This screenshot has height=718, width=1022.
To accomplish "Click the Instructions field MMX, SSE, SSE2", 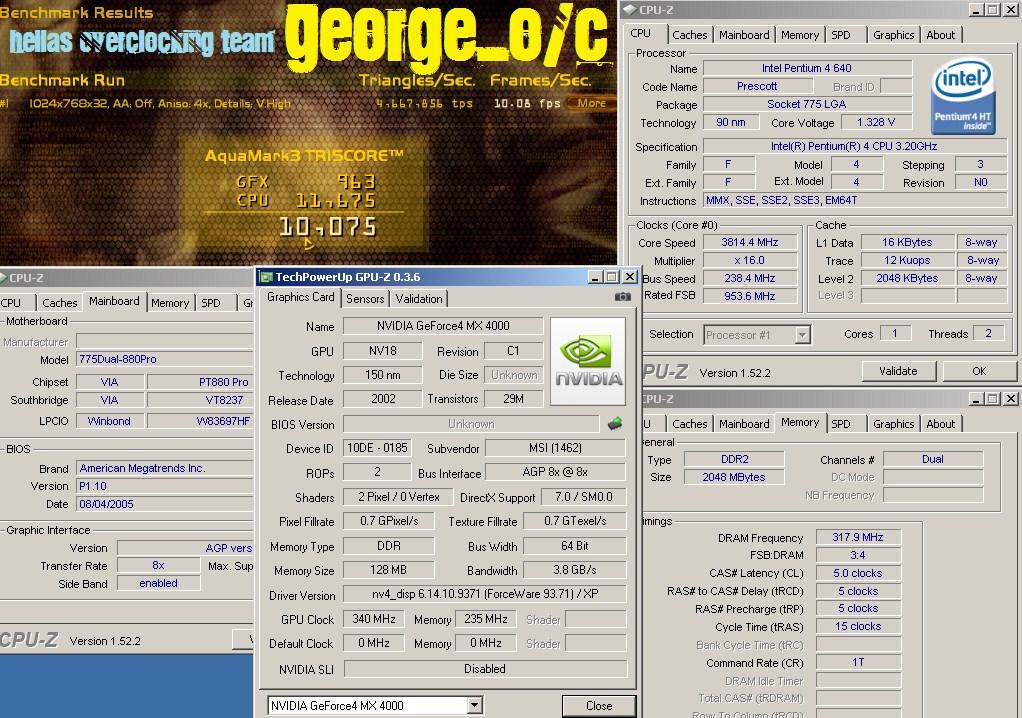I will [x=854, y=201].
